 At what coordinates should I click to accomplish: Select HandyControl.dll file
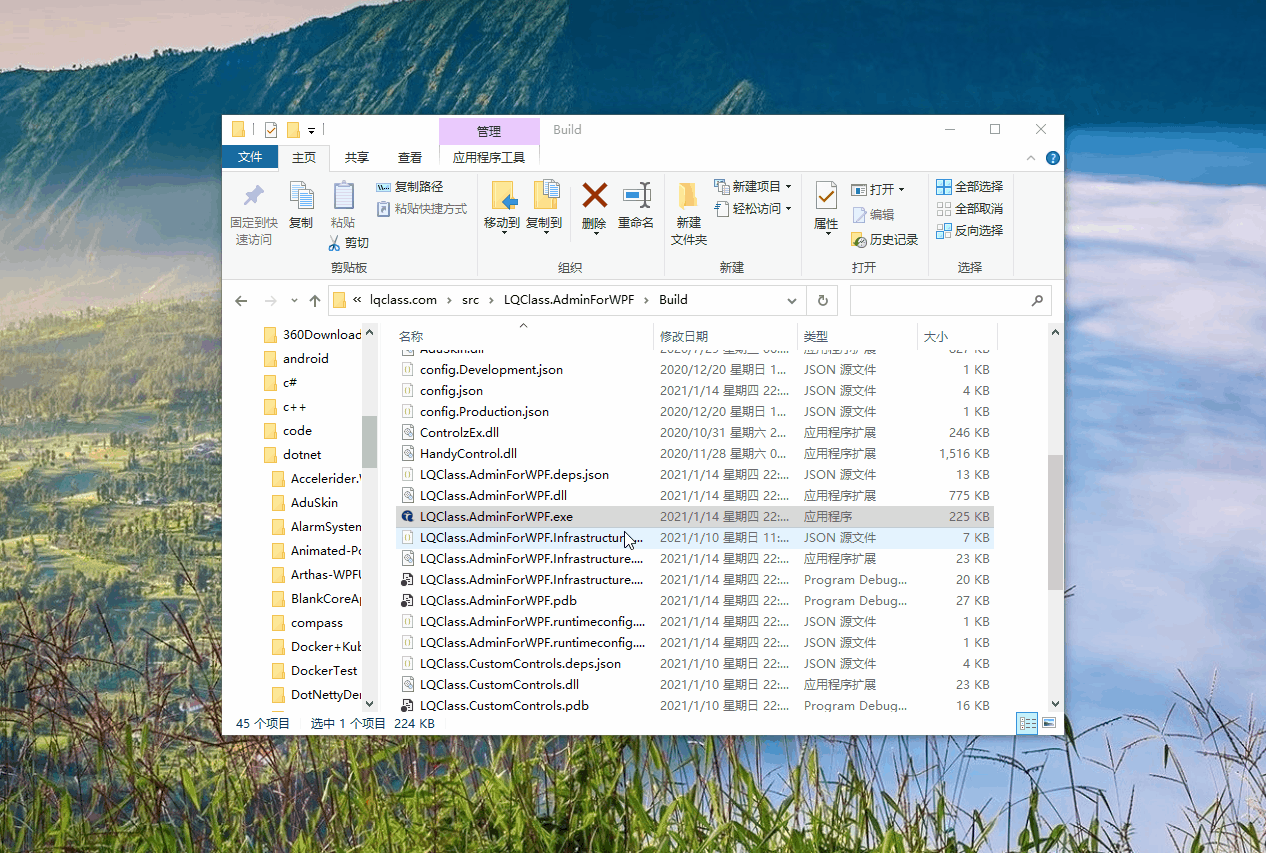(695, 454)
